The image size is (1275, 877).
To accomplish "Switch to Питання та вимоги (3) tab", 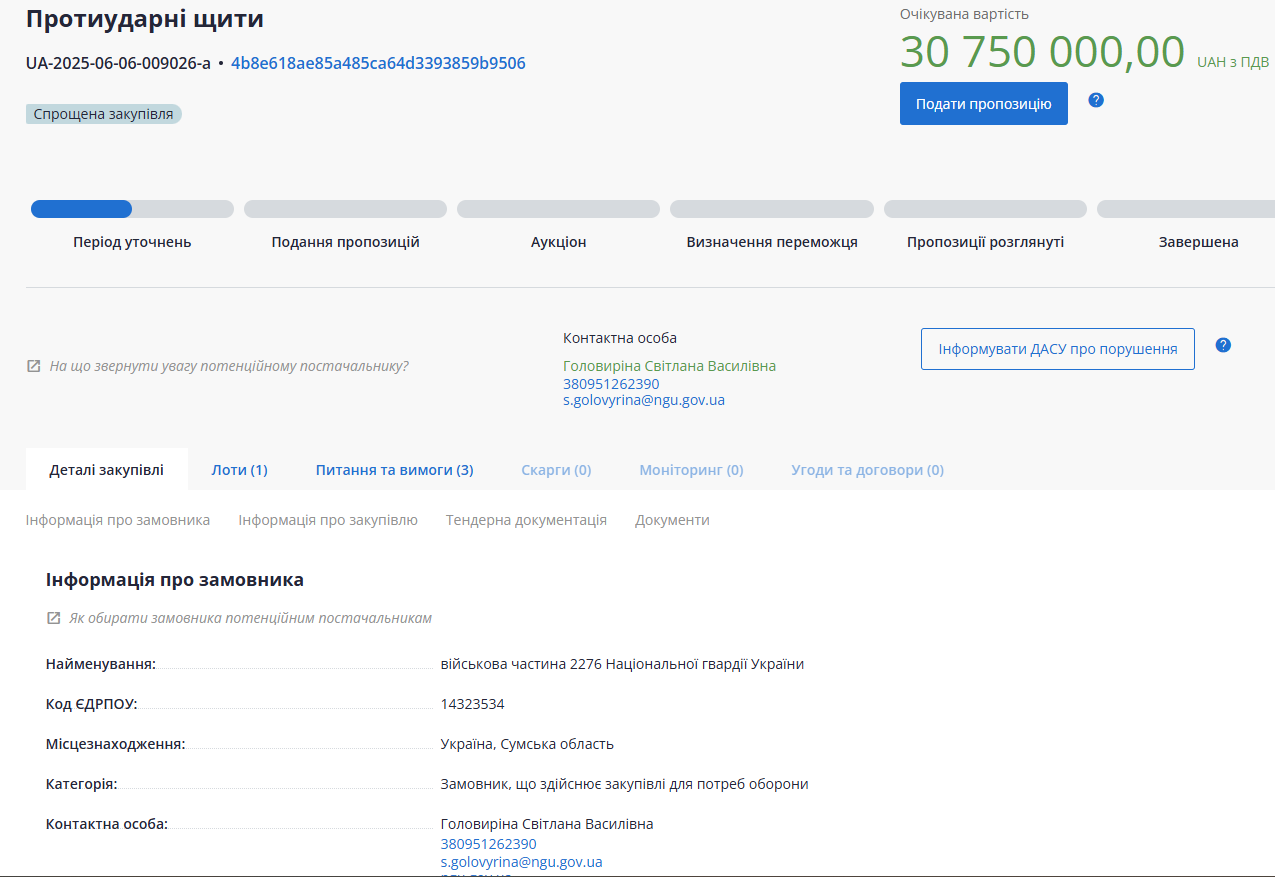I will tap(394, 470).
